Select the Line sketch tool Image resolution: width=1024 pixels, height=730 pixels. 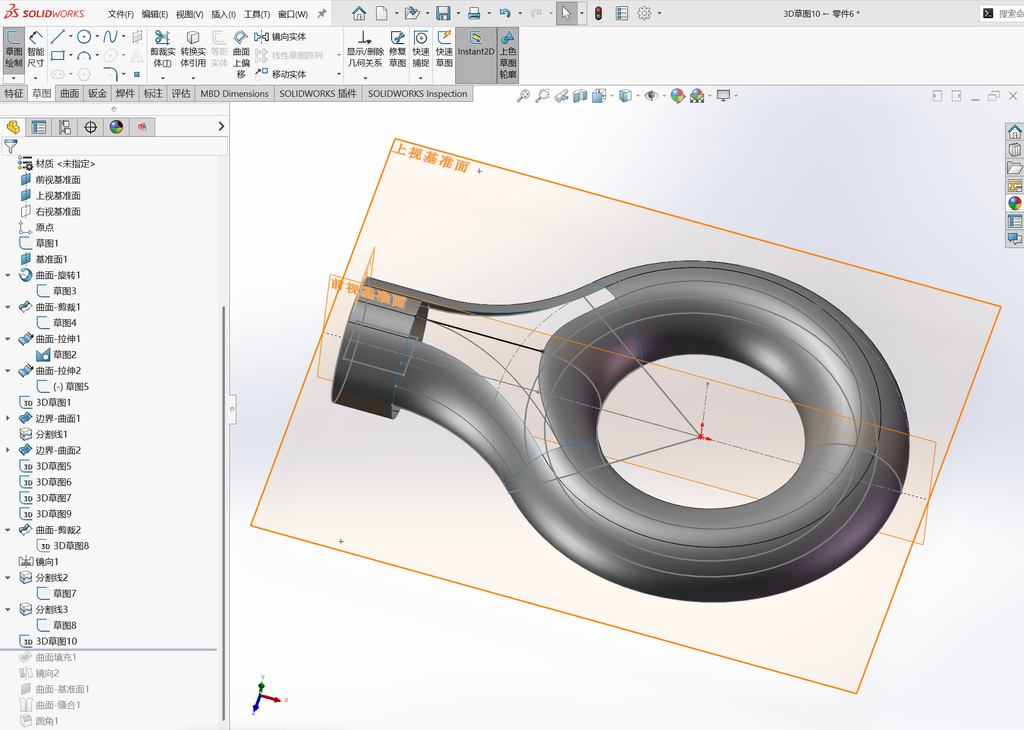pyautogui.click(x=57, y=37)
